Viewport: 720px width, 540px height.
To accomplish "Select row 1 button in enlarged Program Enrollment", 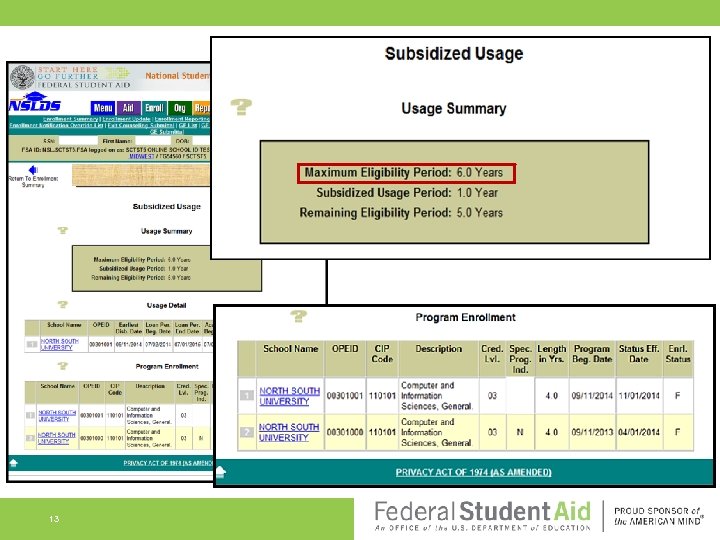I will tap(247, 395).
